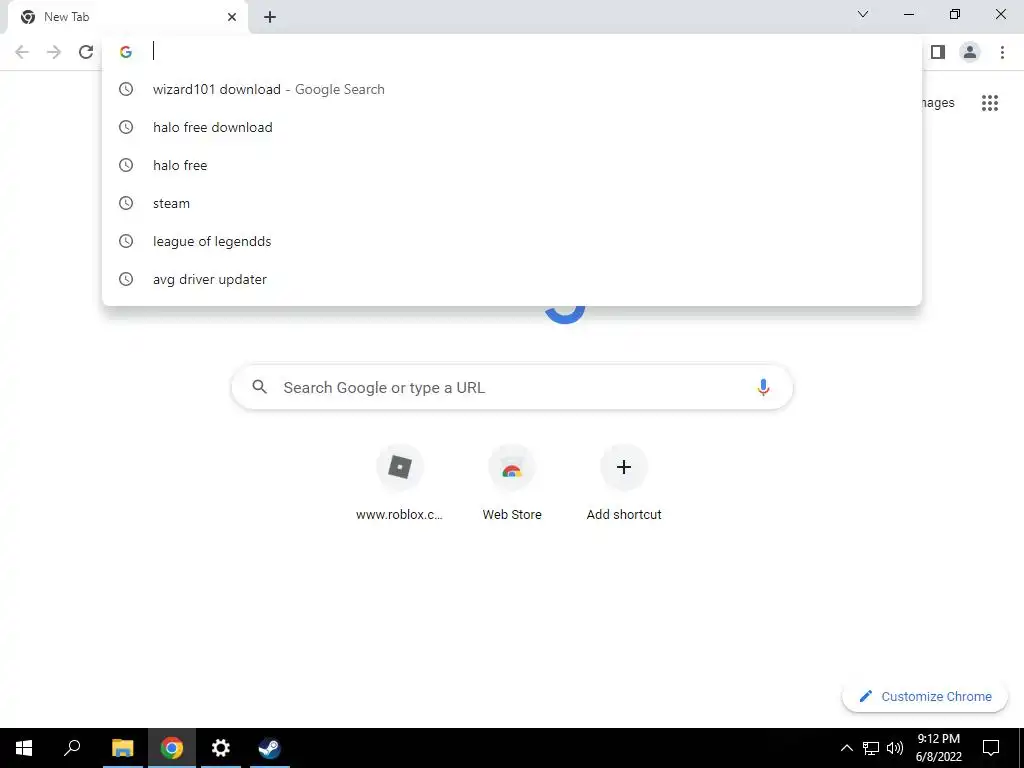Screen dimensions: 1024x768
Task: Choose the 'wizard101 download' suggestion
Action: [512, 89]
